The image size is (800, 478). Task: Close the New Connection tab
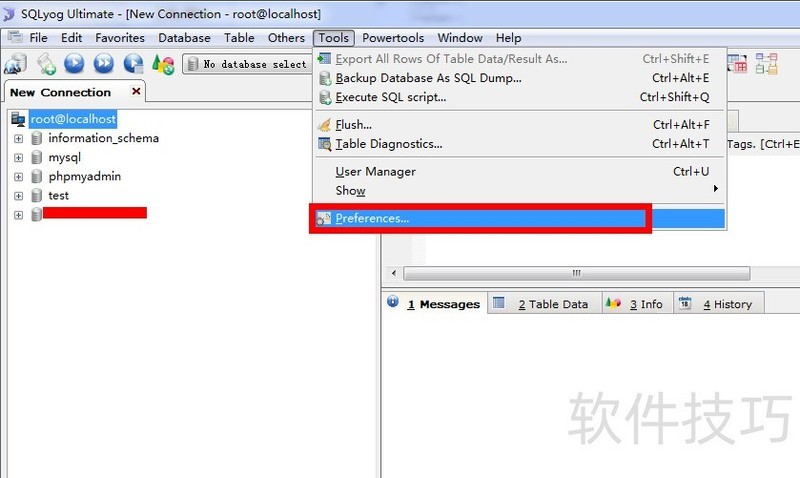coord(136,91)
